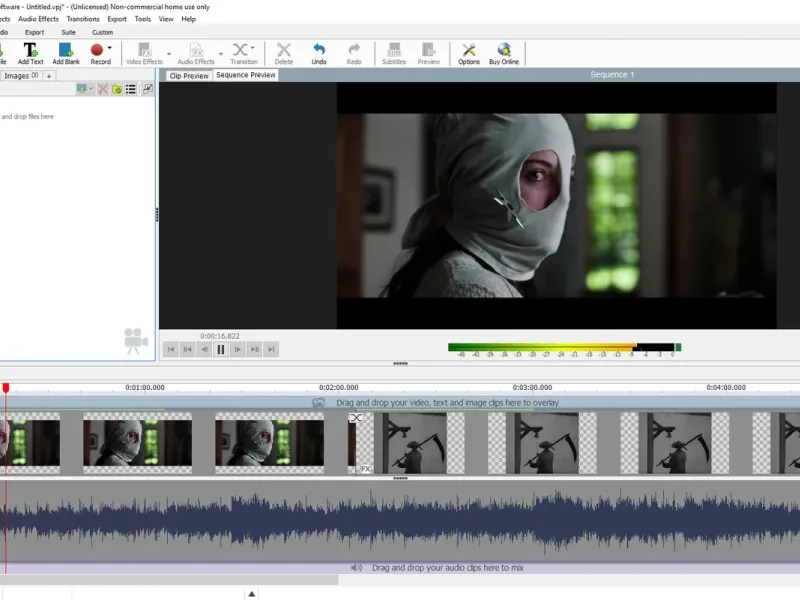The width and height of the screenshot is (800, 600).
Task: Click the transition icon between the clips
Action: pyautogui.click(x=356, y=418)
